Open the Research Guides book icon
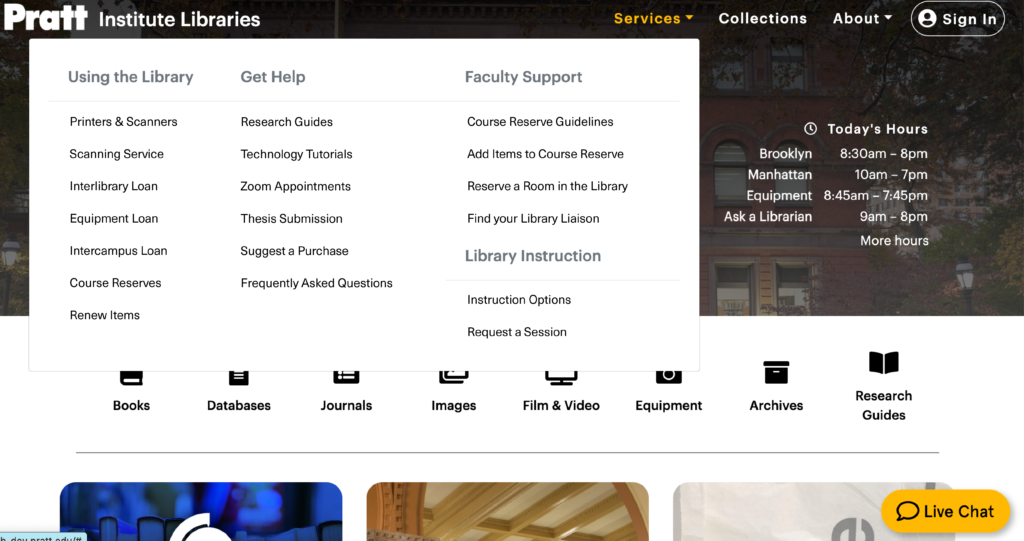Screen dimensions: 1024x541 coord(884,363)
